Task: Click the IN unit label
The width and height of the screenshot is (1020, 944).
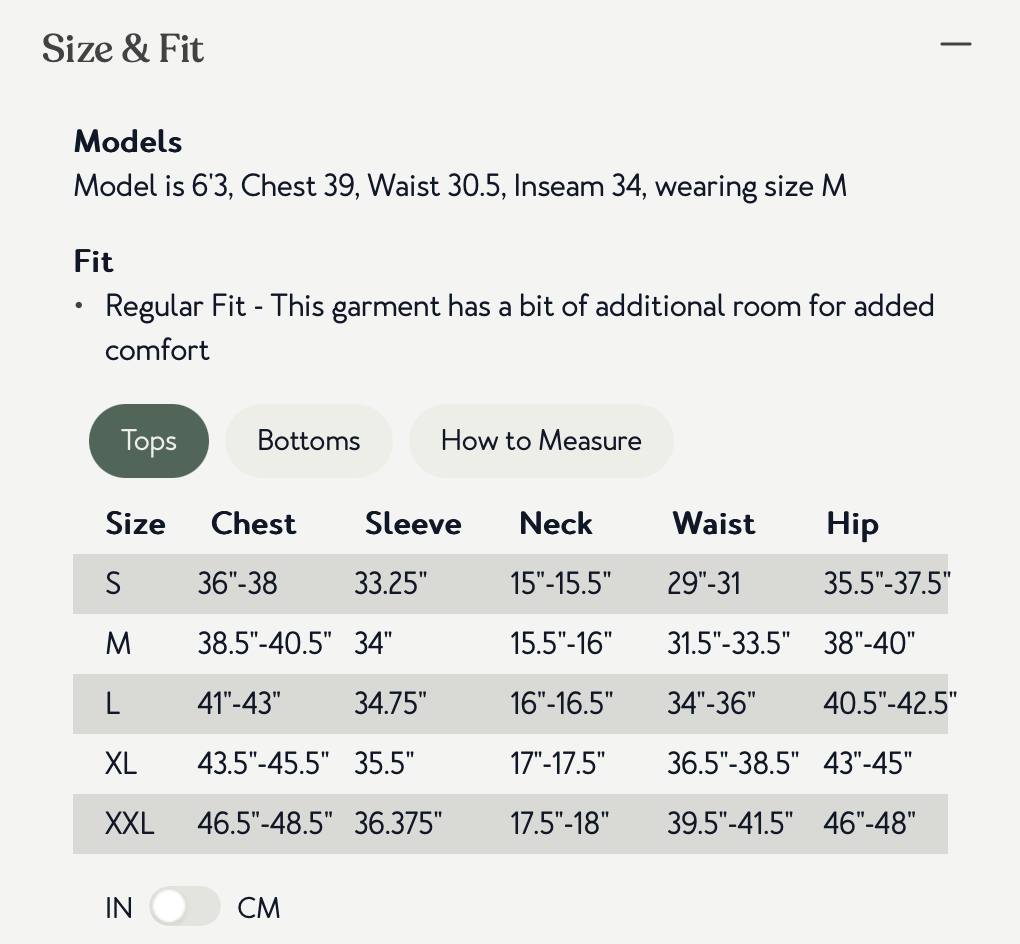Action: (119, 908)
